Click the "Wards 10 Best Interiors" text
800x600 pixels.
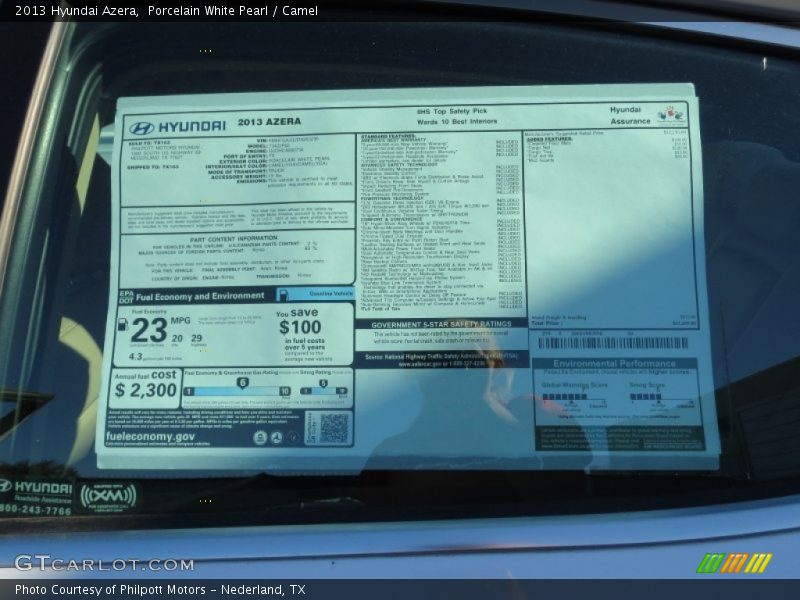[x=457, y=122]
